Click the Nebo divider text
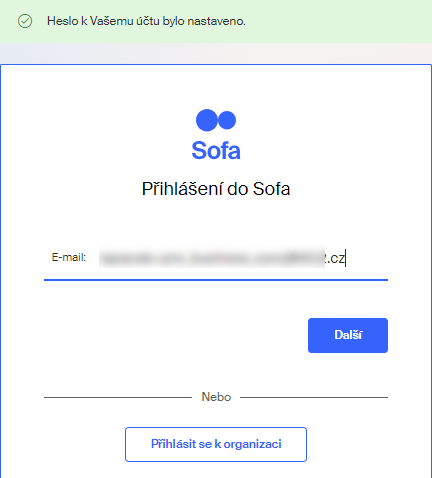 point(216,397)
